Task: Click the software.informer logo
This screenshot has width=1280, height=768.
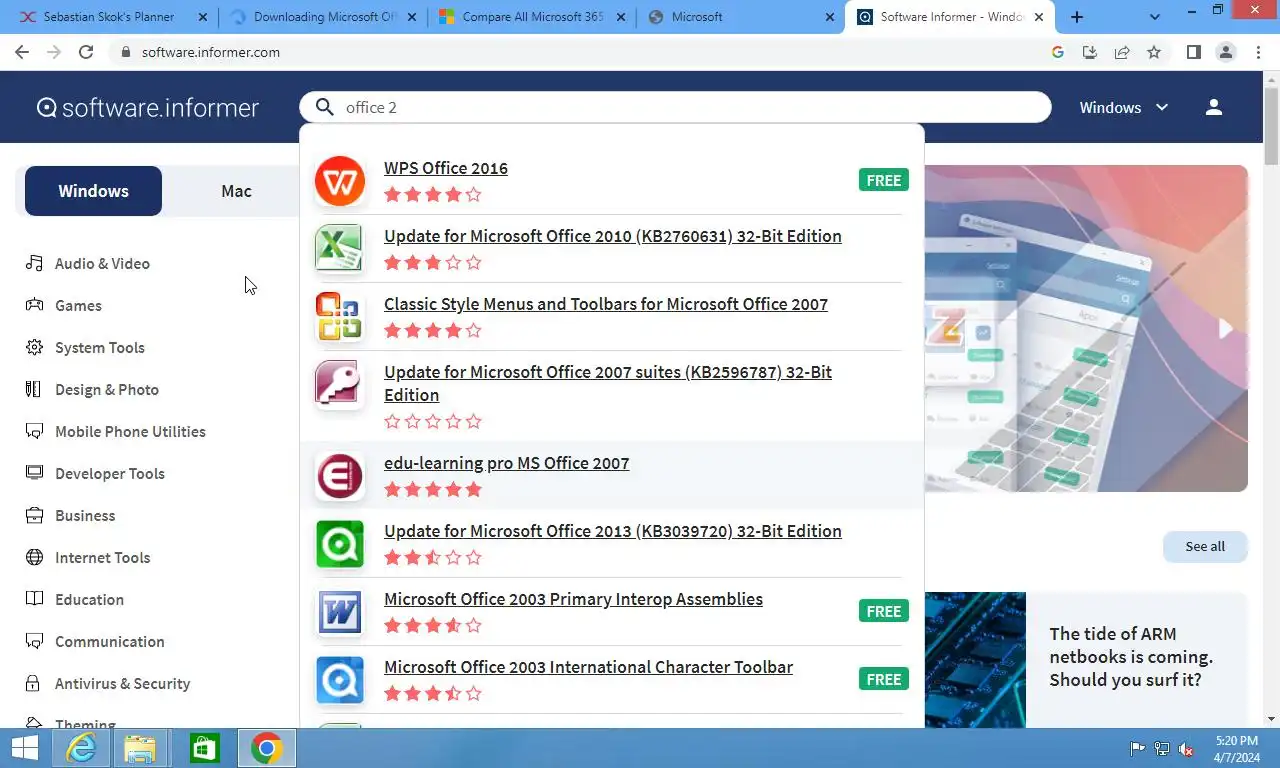Action: click(x=148, y=107)
